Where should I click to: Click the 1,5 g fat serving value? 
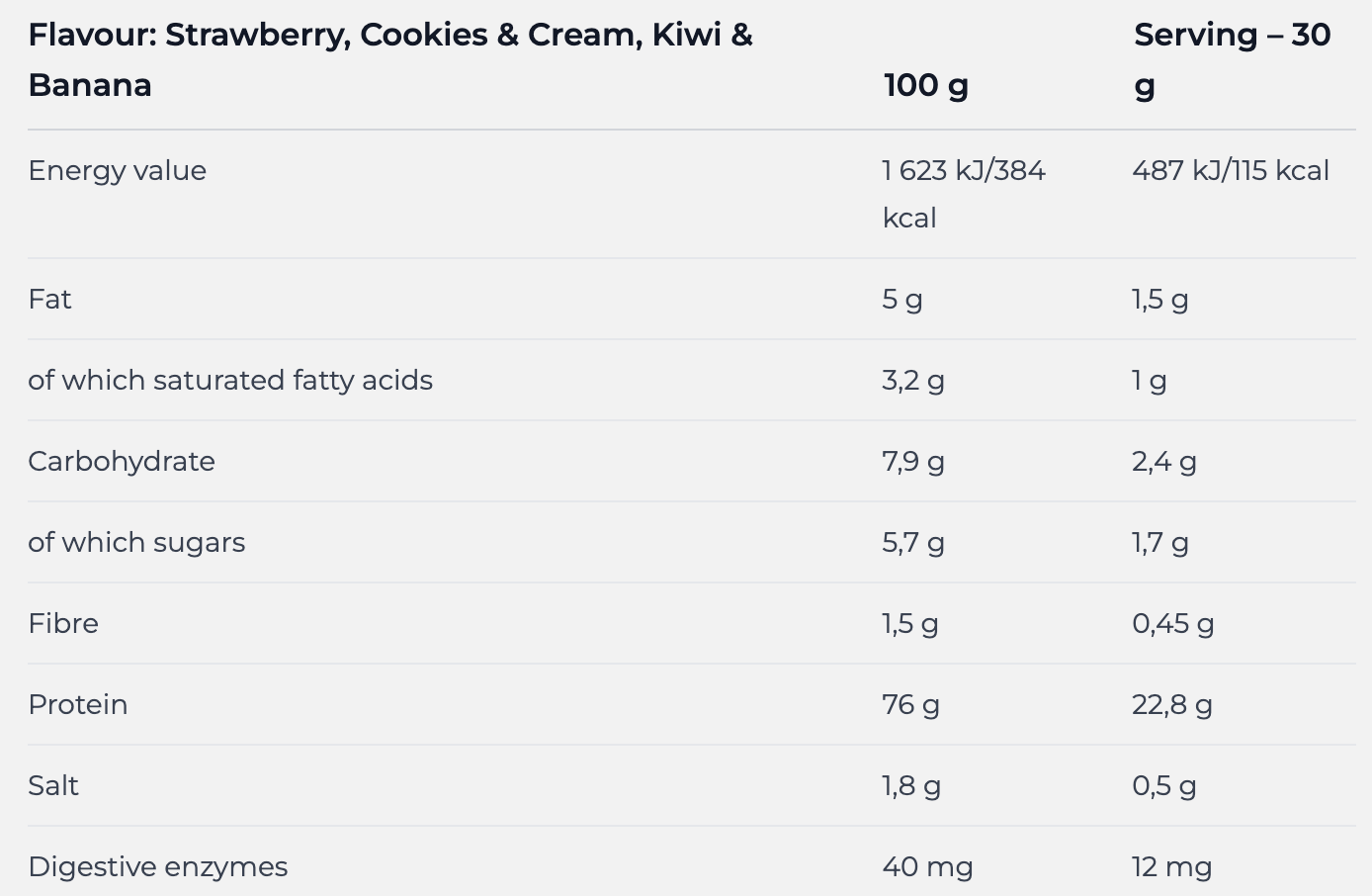[1160, 299]
